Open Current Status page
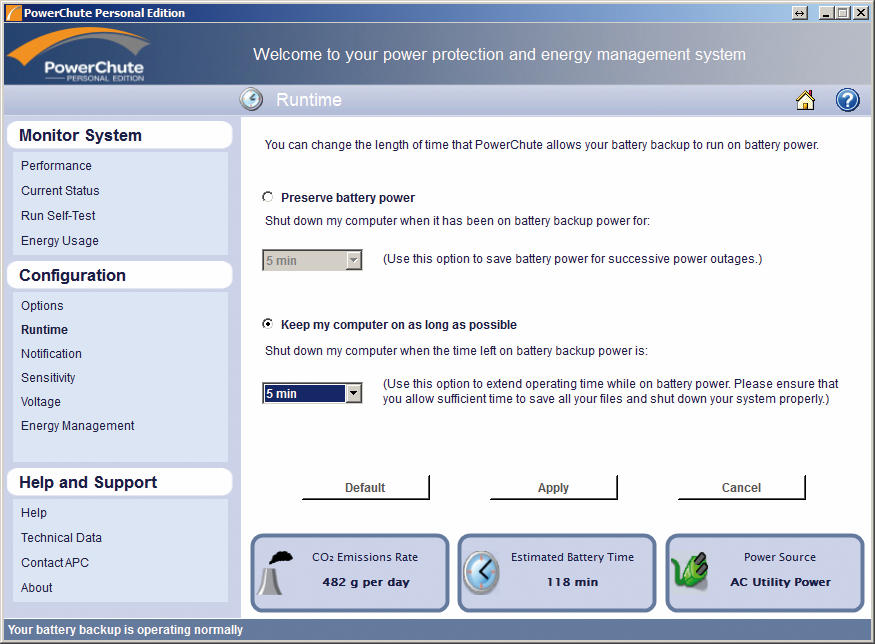This screenshot has height=644, width=875. click(60, 190)
